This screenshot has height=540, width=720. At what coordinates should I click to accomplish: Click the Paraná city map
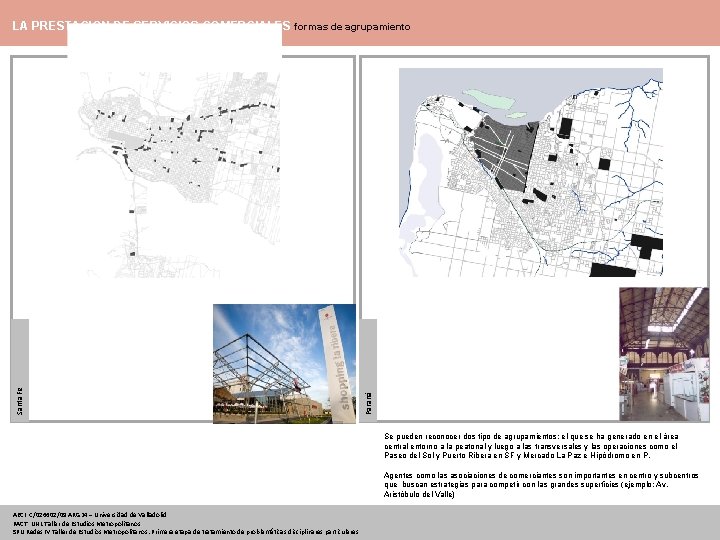(531, 172)
